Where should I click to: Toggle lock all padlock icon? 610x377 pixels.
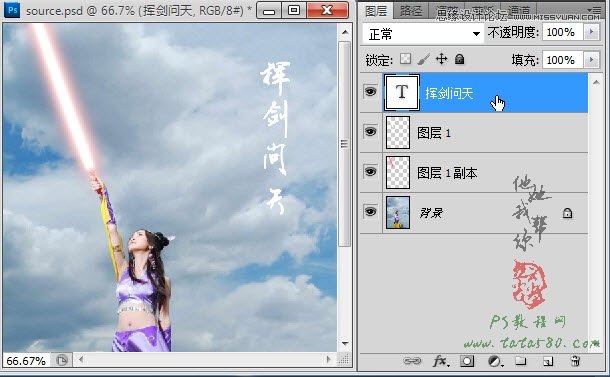click(459, 59)
